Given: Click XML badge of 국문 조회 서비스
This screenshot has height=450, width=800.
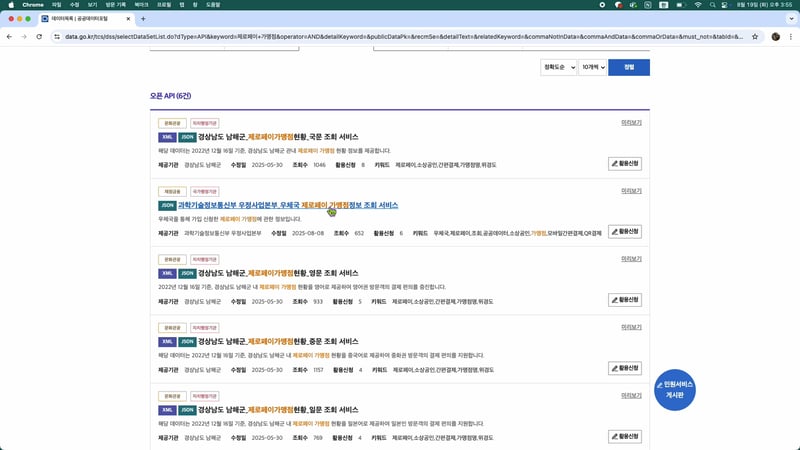Looking at the screenshot, I should click(x=167, y=137).
